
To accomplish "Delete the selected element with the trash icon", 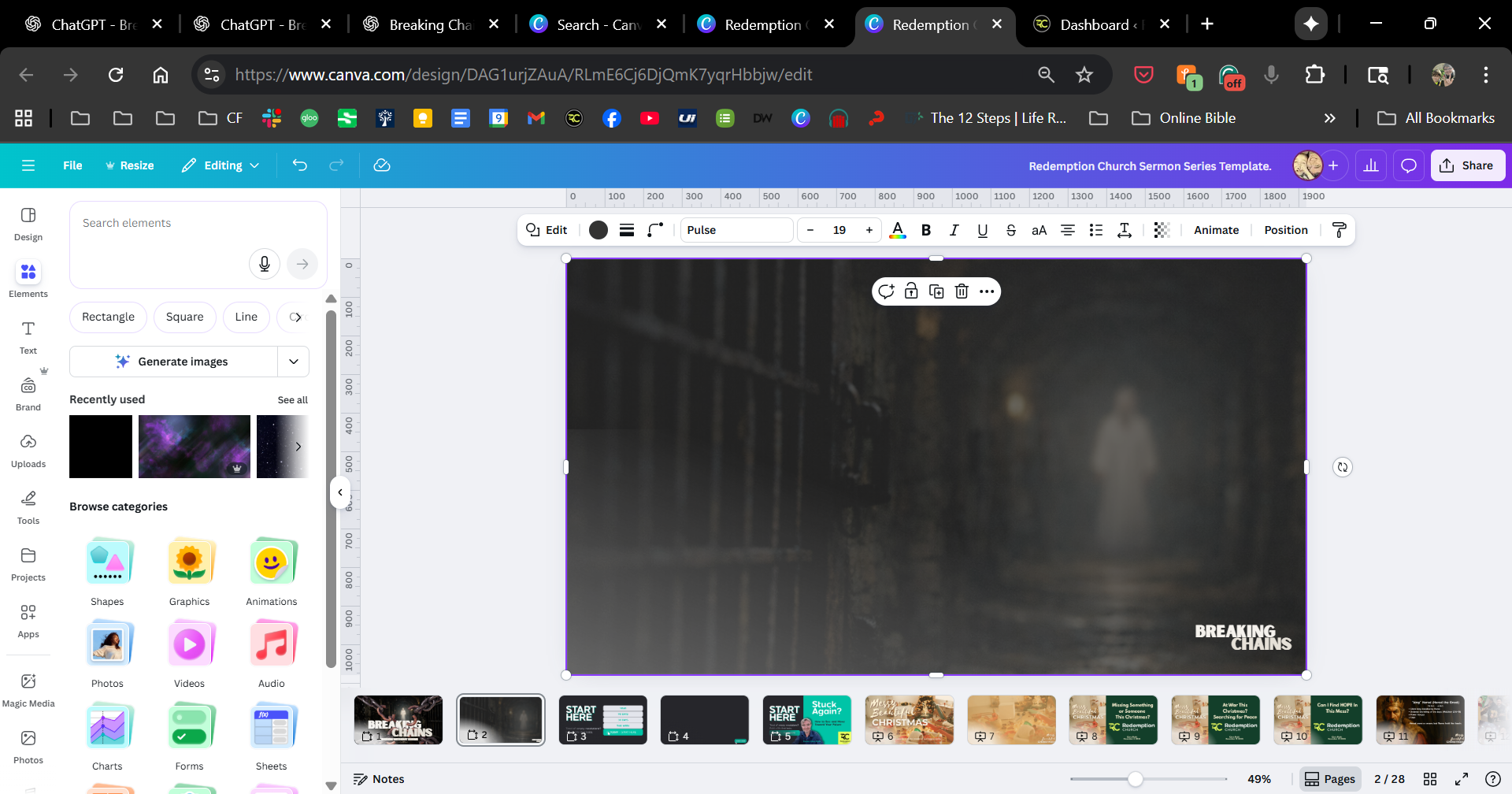I will point(962,291).
